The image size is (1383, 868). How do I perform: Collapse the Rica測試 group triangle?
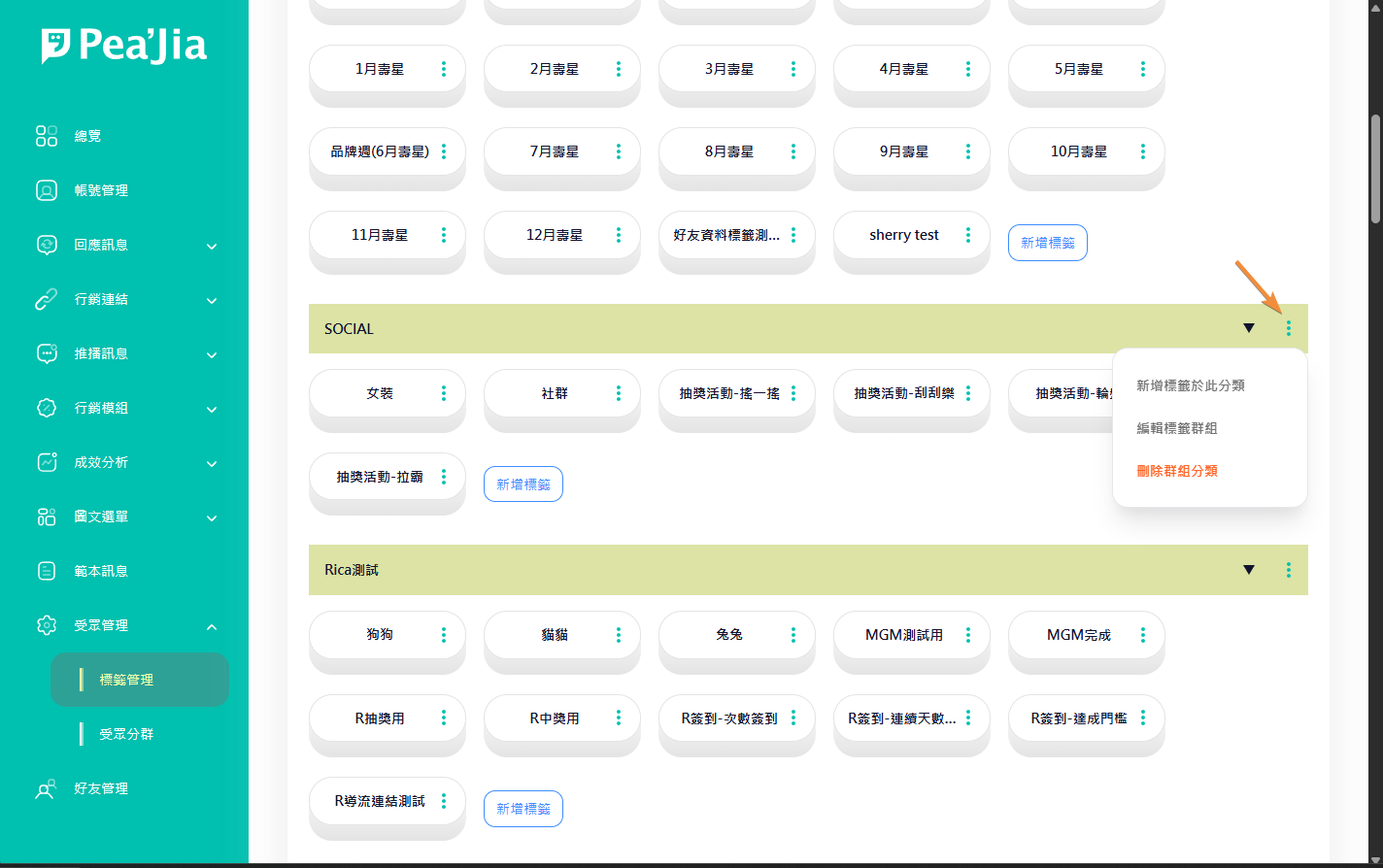pos(1249,570)
